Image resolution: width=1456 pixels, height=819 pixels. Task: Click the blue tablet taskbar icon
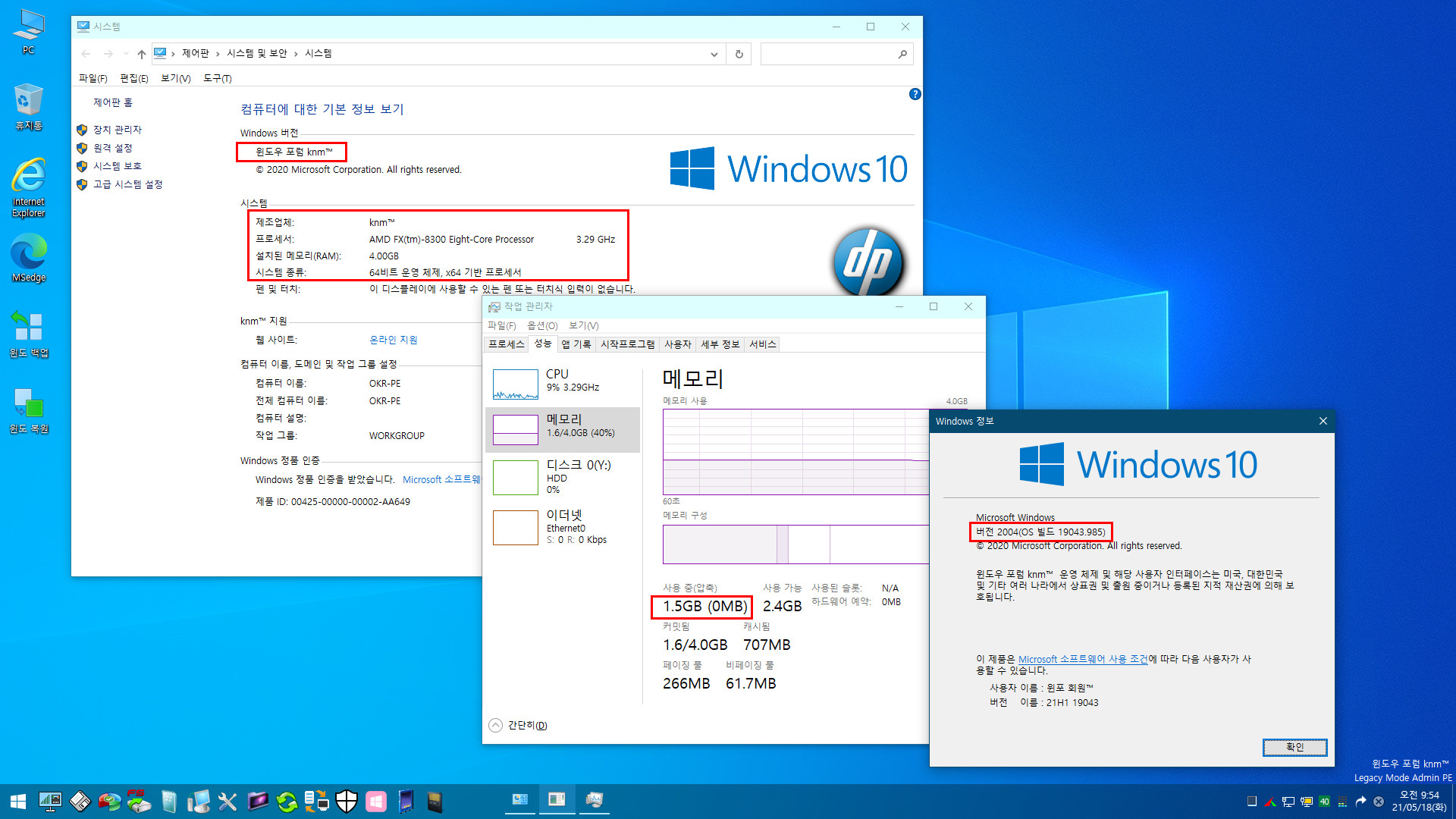[406, 802]
